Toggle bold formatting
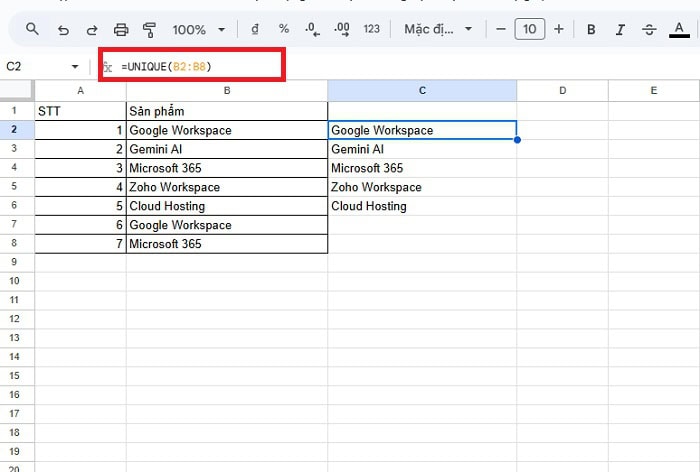The height and width of the screenshot is (472, 700). [x=591, y=30]
